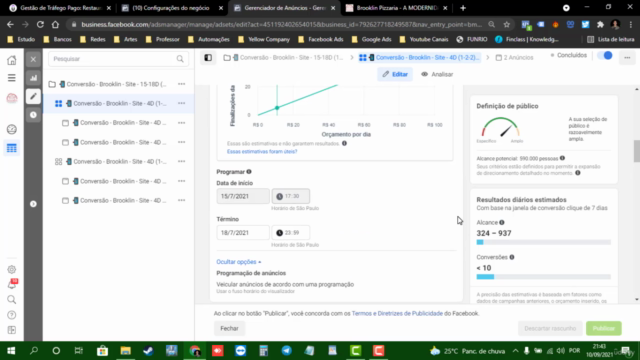This screenshot has height=360, width=640.
Task: Open the help question mark icon
Action: click(12, 315)
